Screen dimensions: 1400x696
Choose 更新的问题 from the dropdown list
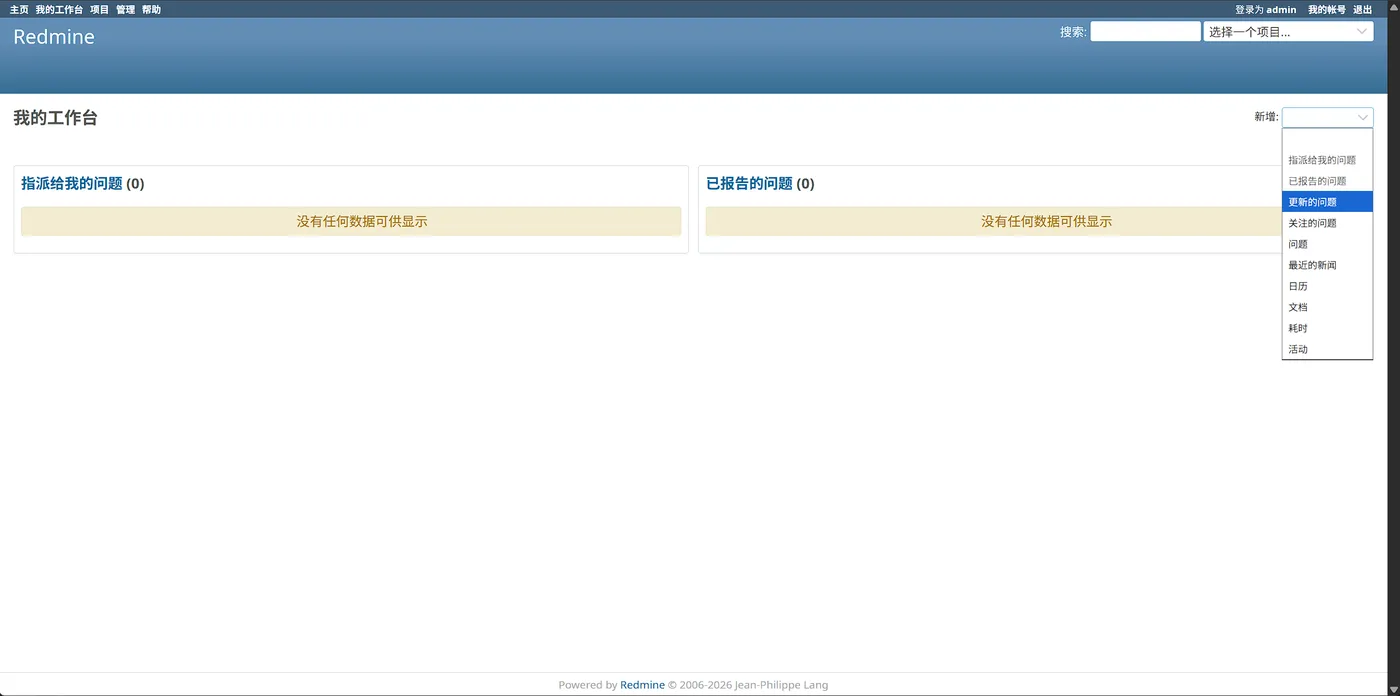1327,202
